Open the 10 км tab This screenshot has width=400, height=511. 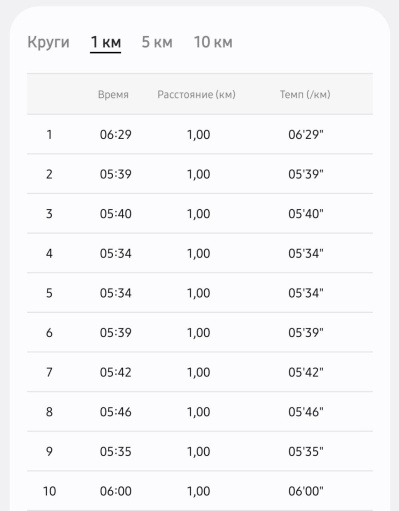point(213,42)
